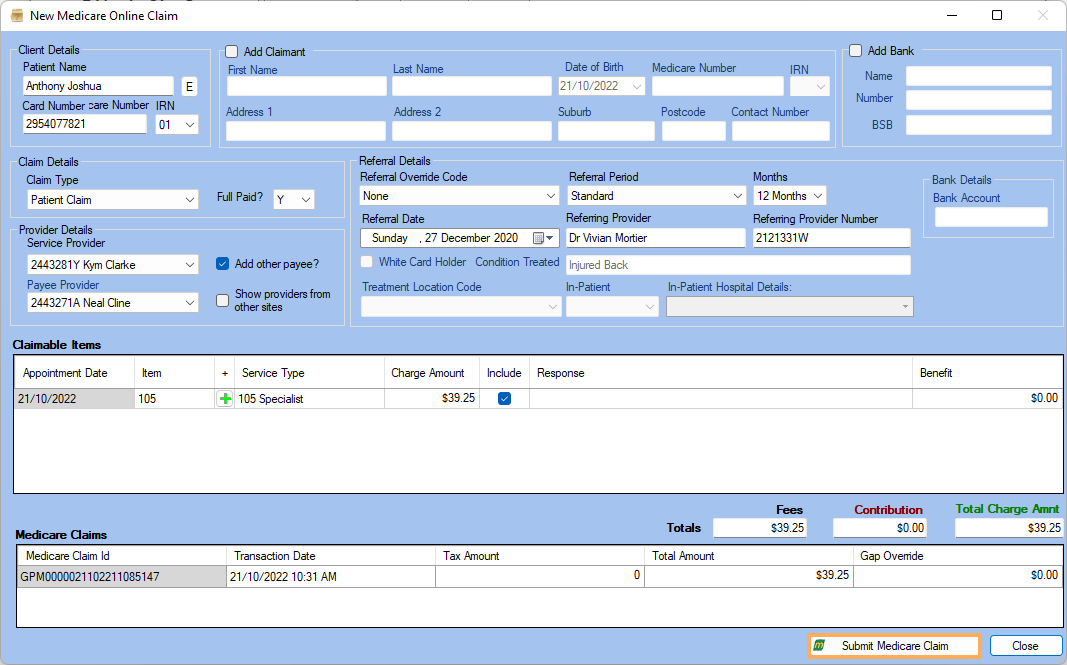Click Charge Amount cell $39.25 in Claimable Items
The width and height of the screenshot is (1067, 665).
point(432,399)
